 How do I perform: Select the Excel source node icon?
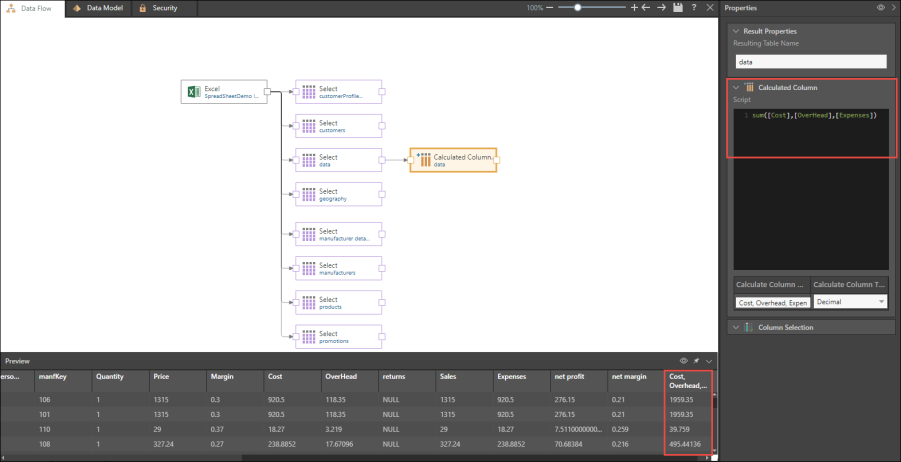[193, 93]
